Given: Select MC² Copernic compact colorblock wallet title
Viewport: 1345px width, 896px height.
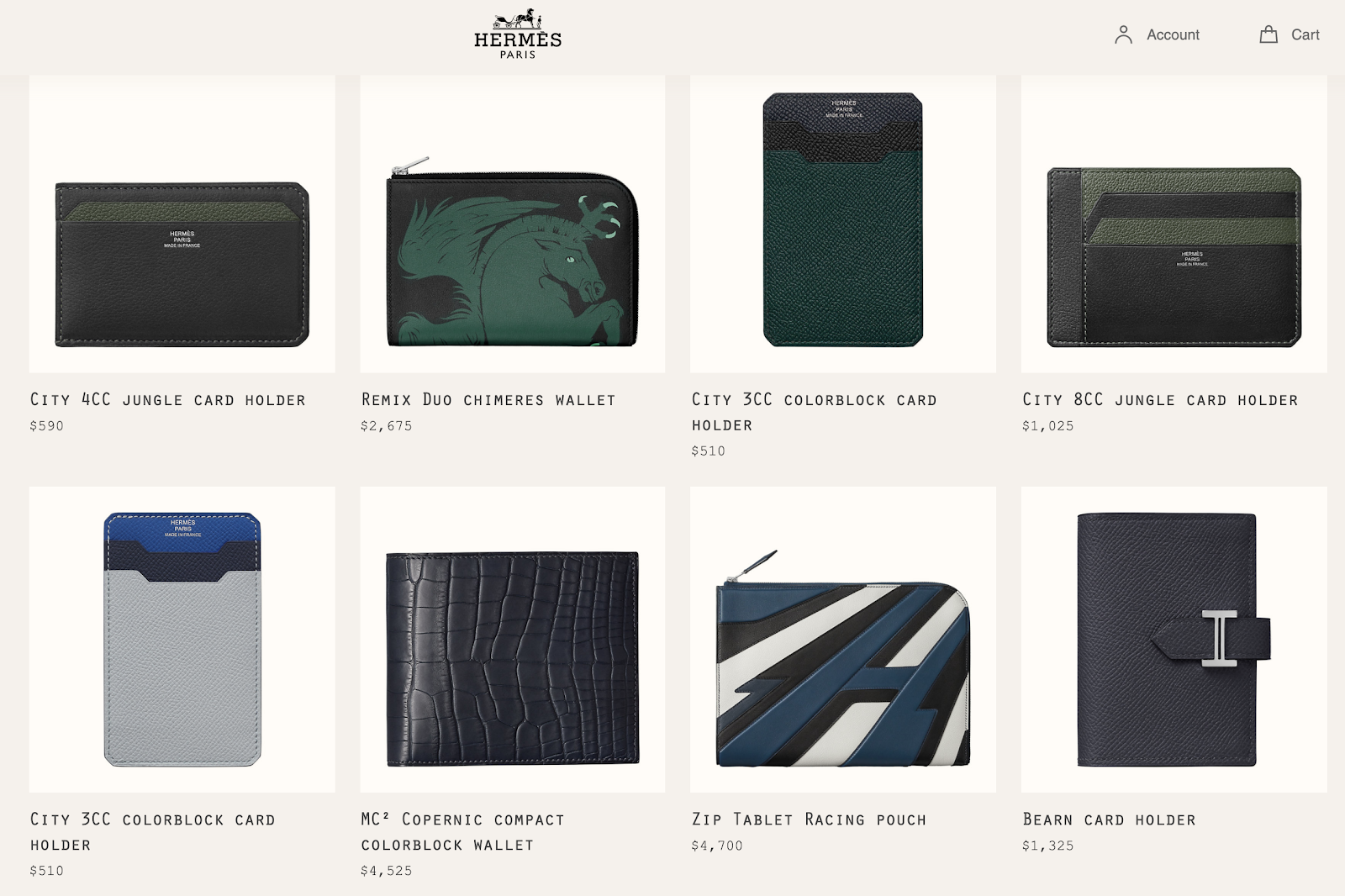Looking at the screenshot, I should 462,832.
